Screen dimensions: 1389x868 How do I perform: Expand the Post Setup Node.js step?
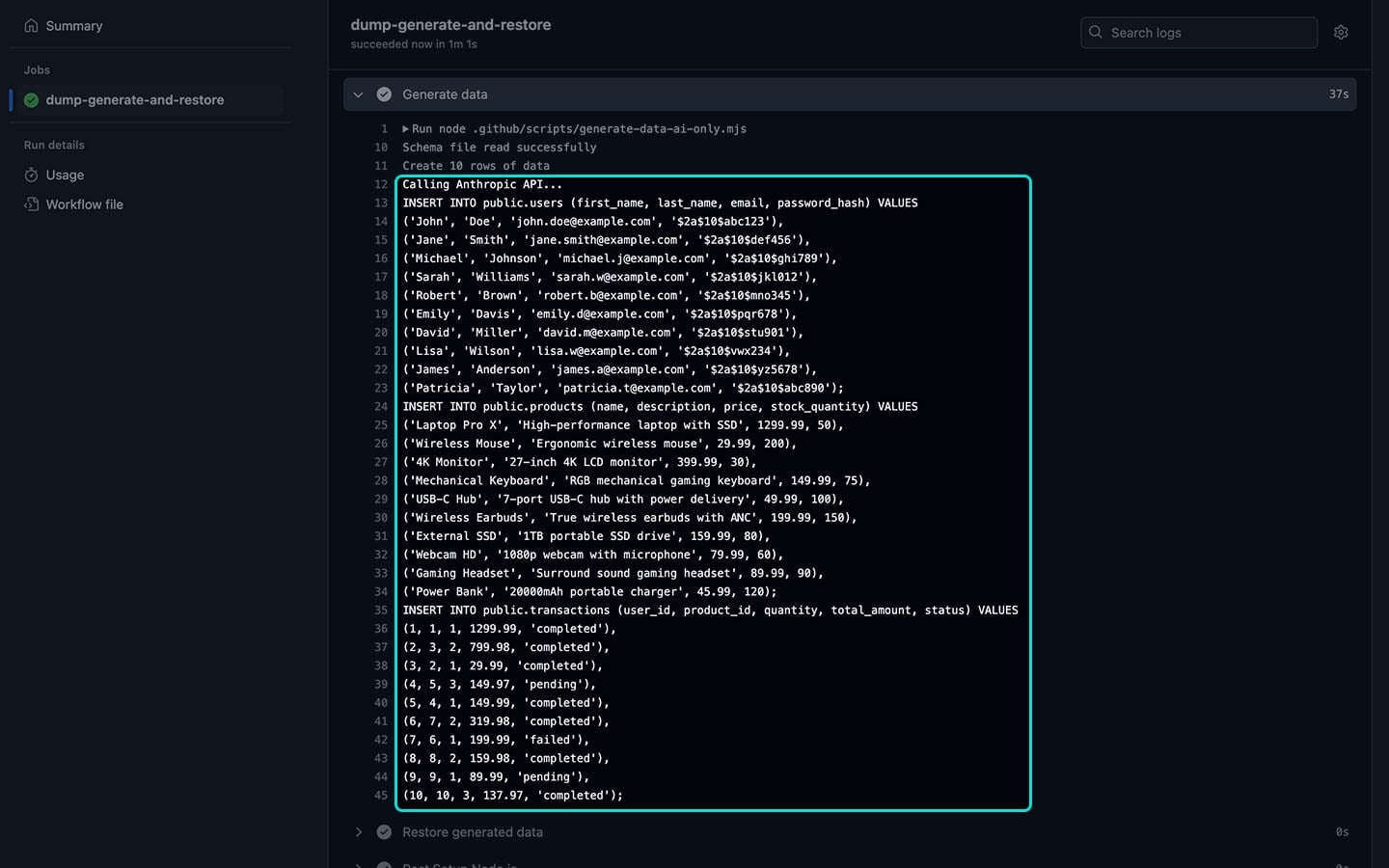(x=359, y=864)
